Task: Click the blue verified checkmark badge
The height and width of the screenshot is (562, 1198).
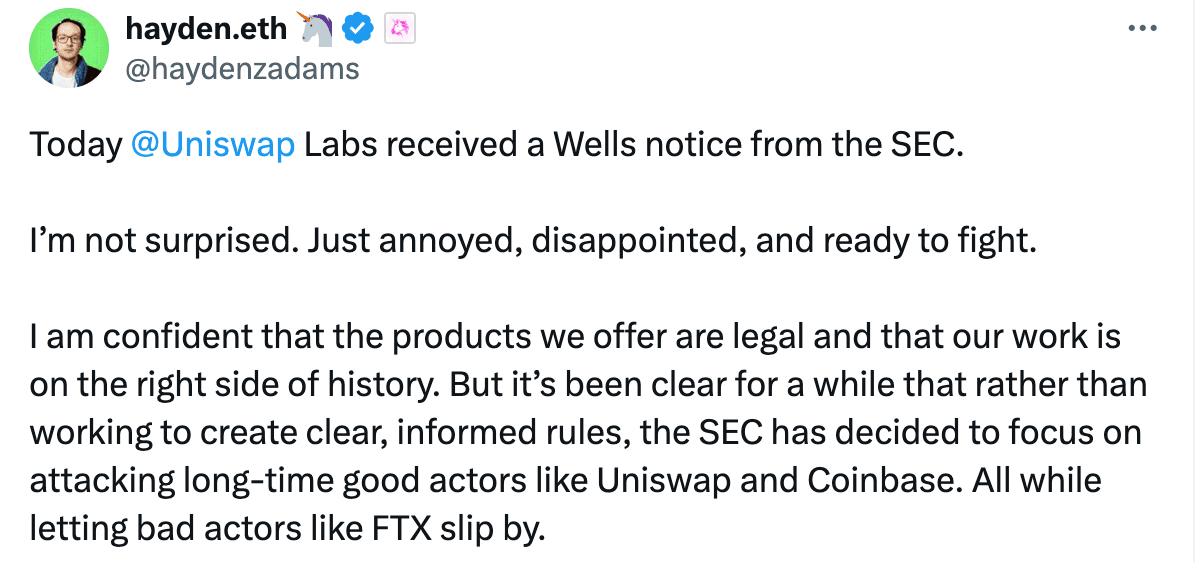Action: click(x=357, y=29)
